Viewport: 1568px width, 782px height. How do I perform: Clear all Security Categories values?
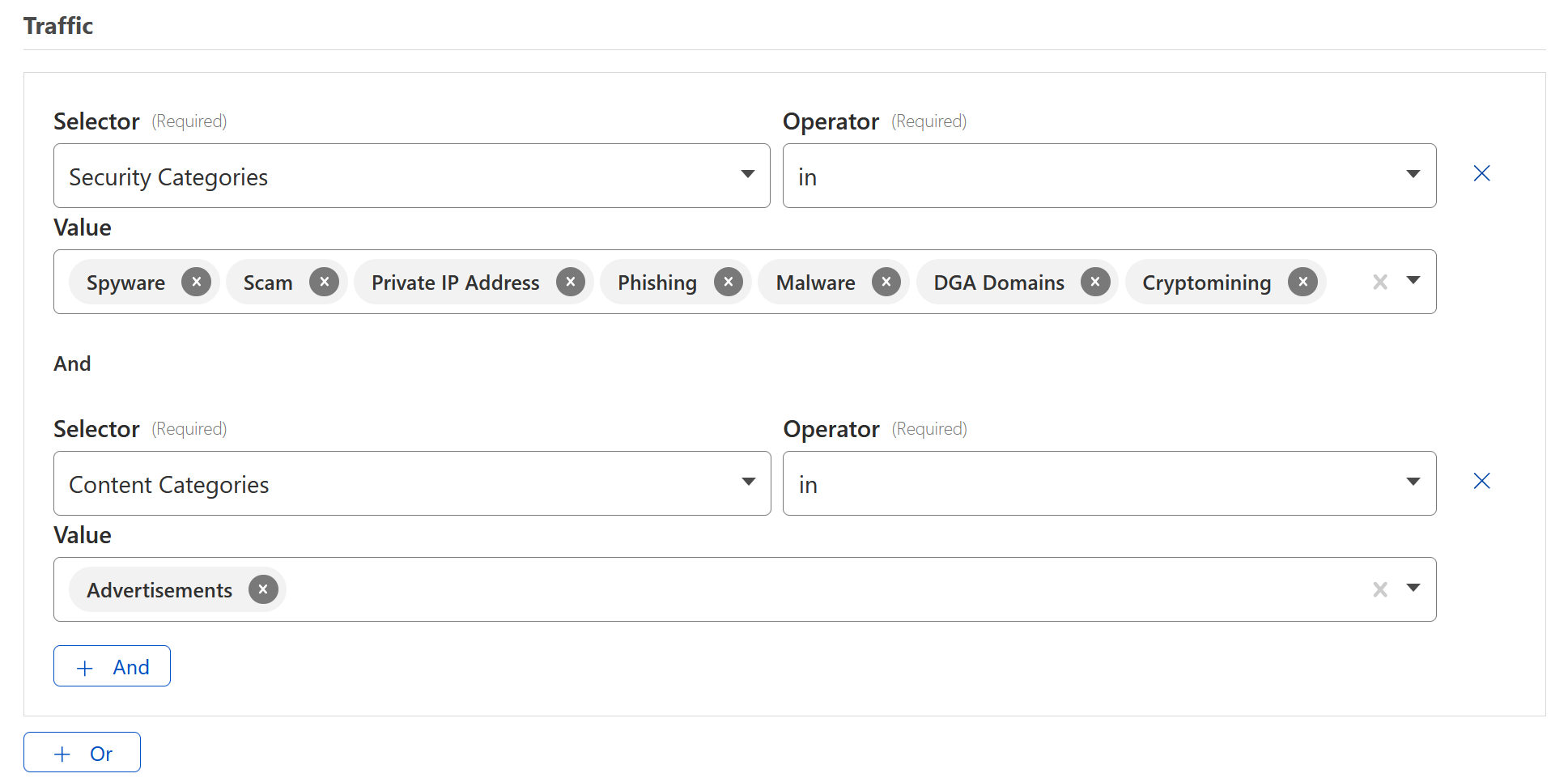(1380, 282)
